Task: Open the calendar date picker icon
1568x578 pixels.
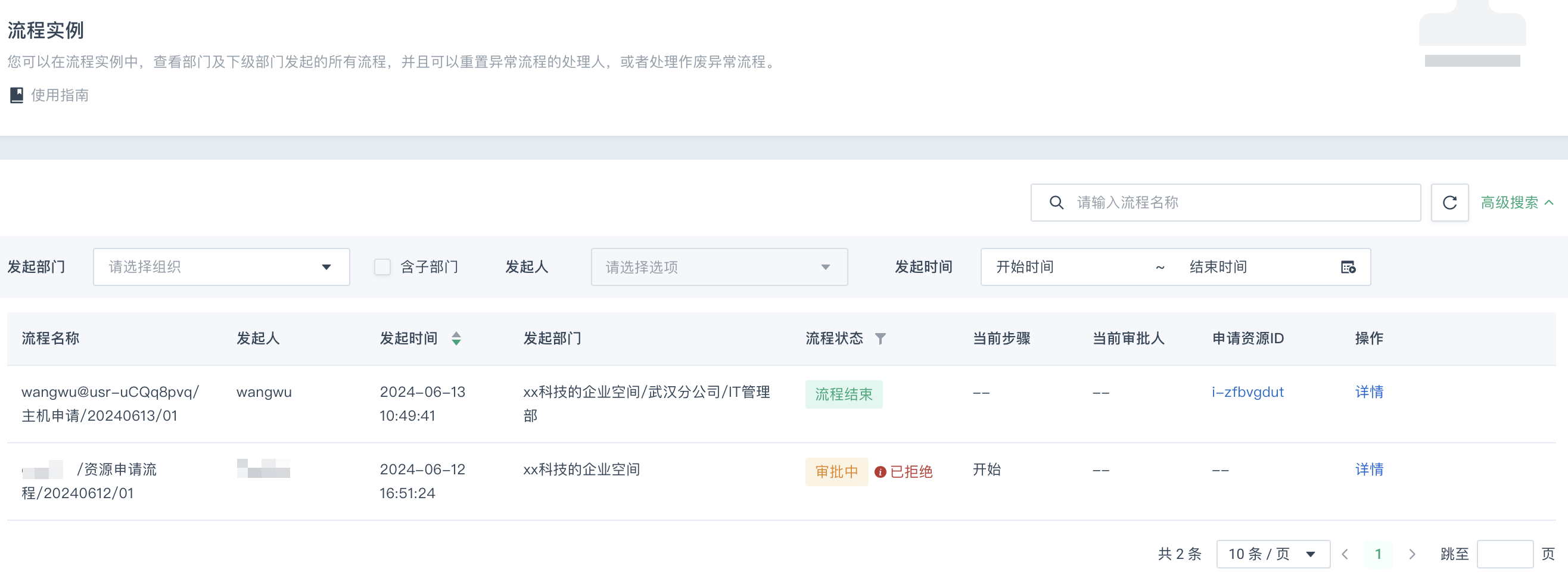Action: point(1348,268)
